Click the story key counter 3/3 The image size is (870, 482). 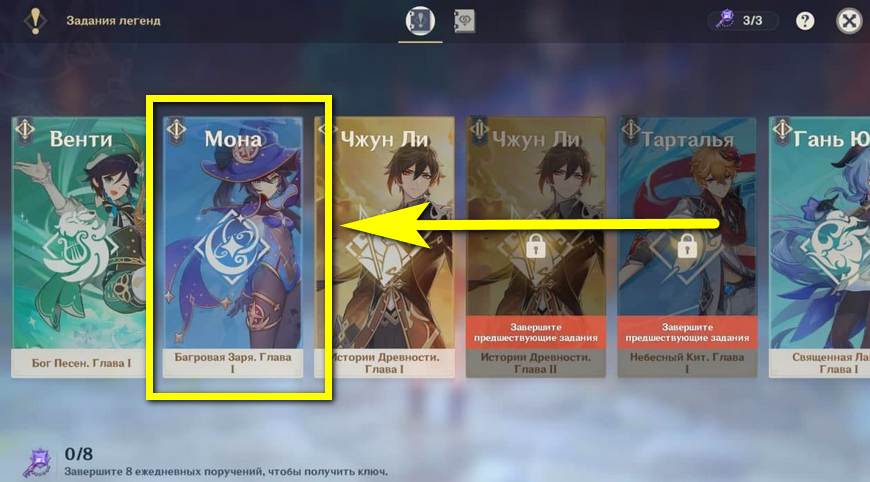(x=742, y=21)
